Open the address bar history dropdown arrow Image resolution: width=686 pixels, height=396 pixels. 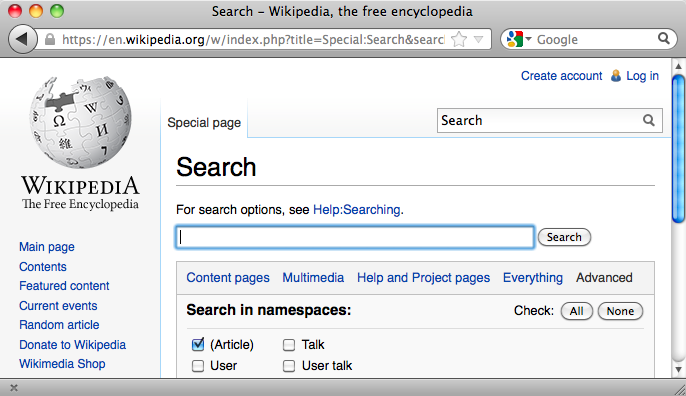(x=479, y=39)
